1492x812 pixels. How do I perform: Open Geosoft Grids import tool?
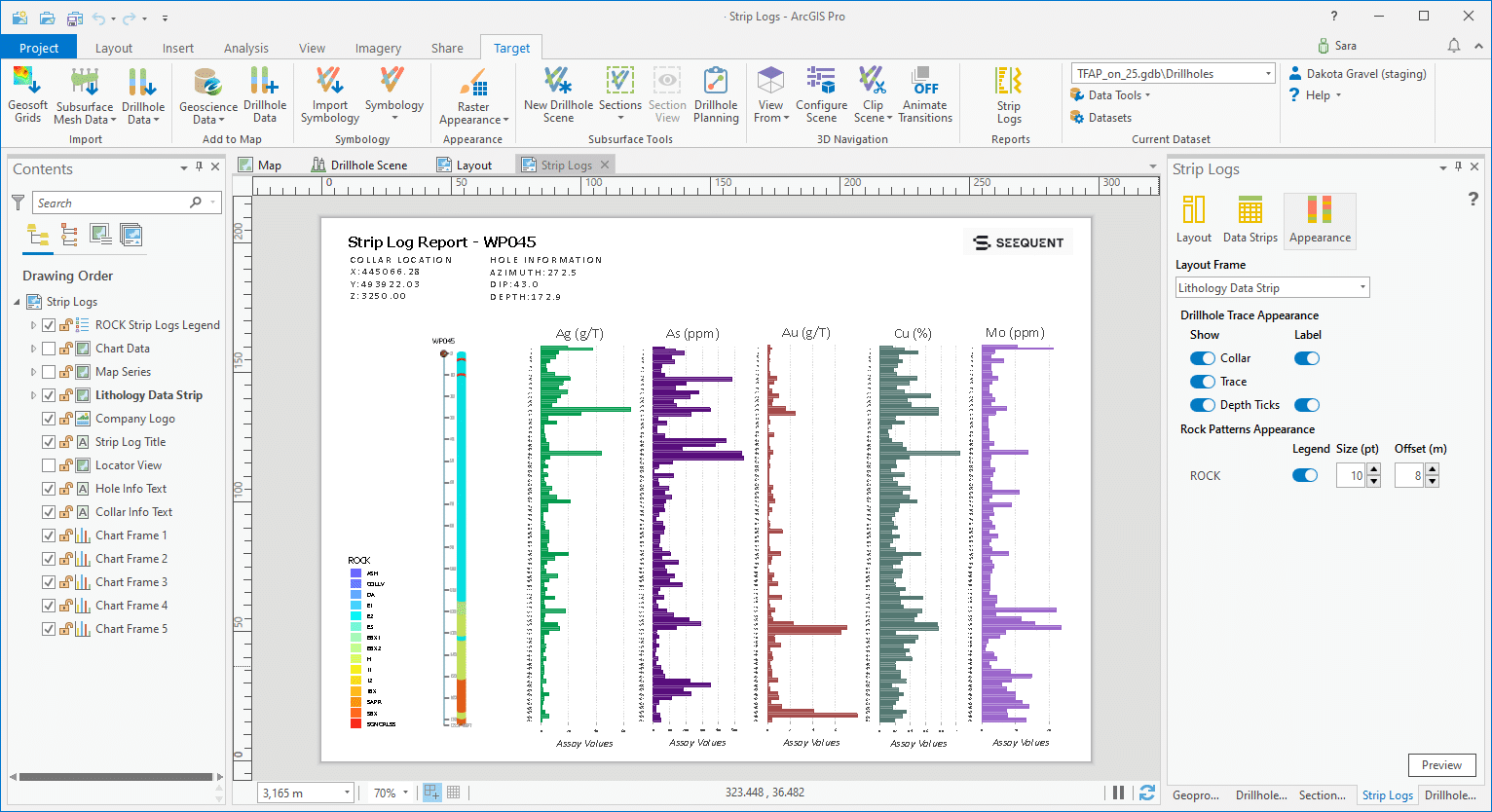[x=27, y=94]
